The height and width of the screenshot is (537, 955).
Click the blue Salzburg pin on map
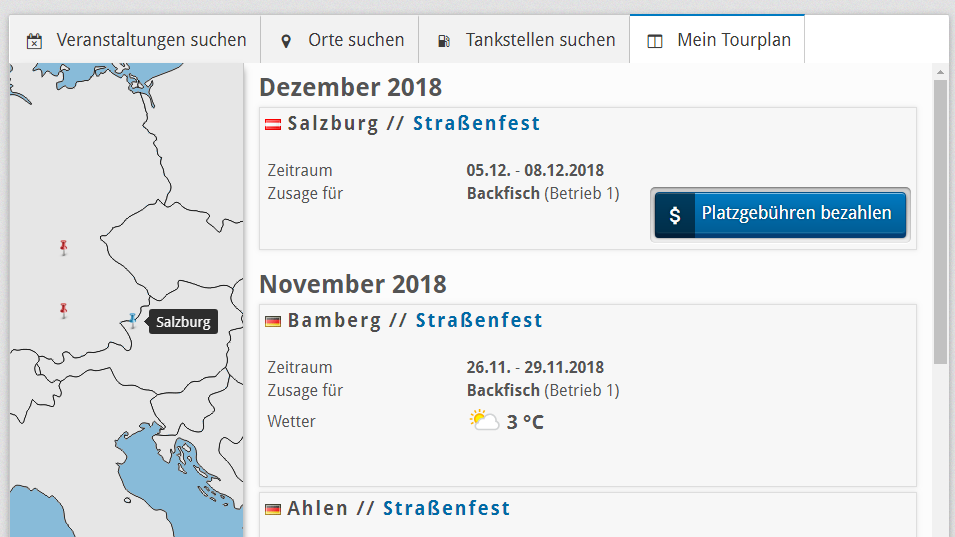click(132, 320)
